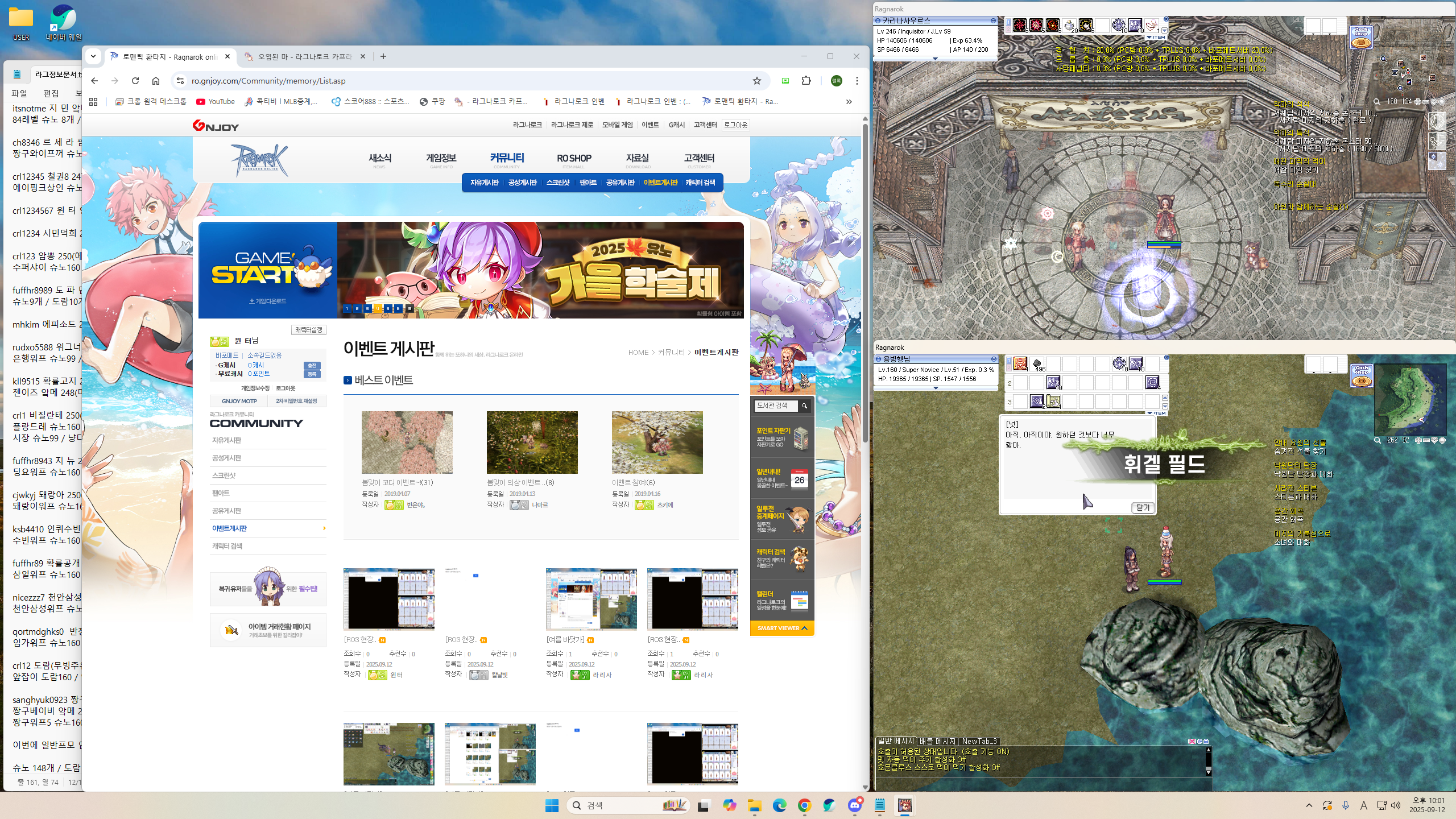This screenshot has width=1456, height=819.
Task: Use scroll item in hotbar row 3
Action: point(1053,401)
